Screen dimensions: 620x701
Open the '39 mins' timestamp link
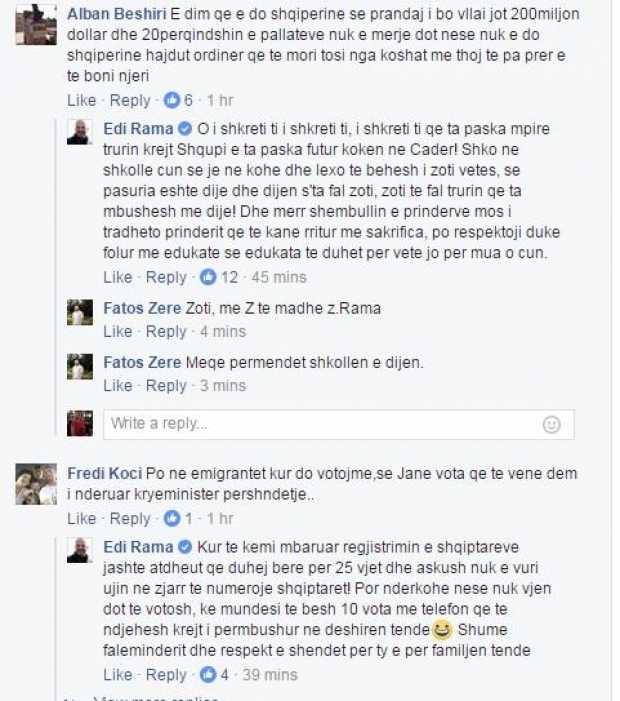point(270,675)
